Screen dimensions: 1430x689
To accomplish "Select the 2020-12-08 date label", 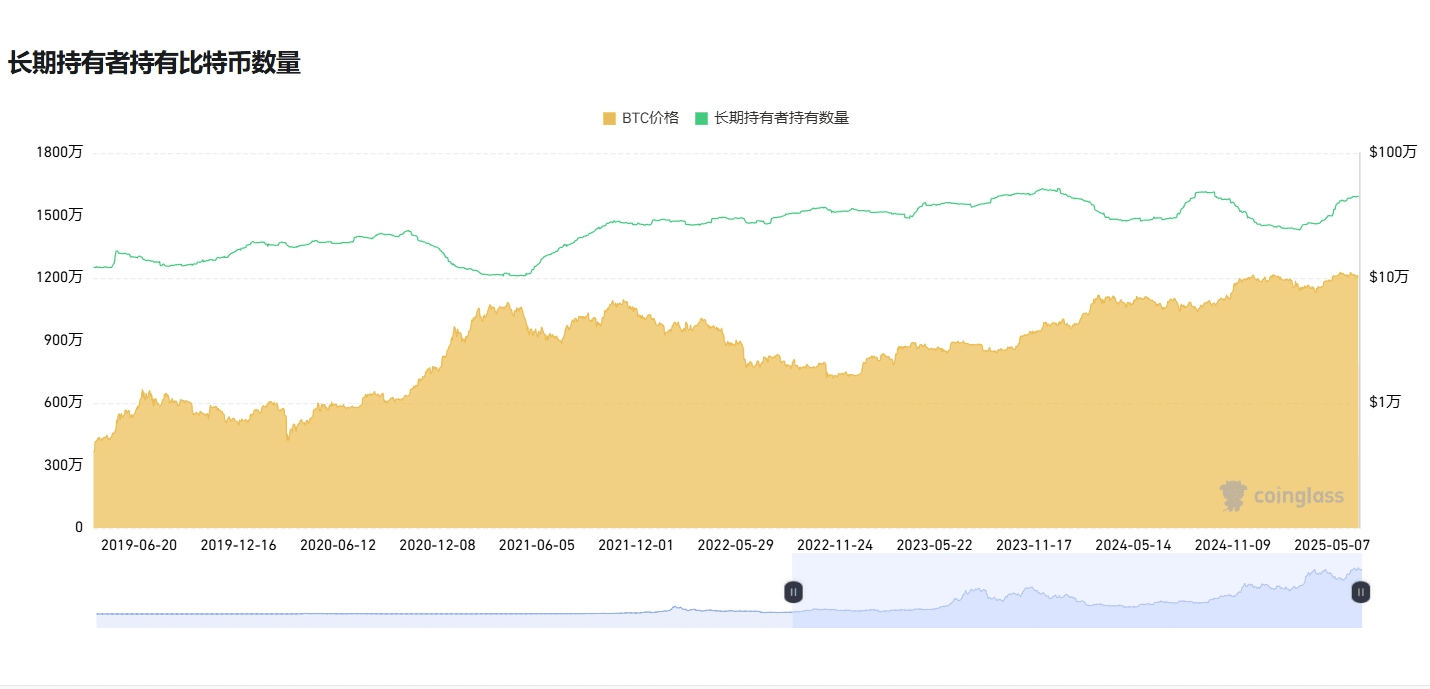I will click(x=437, y=545).
